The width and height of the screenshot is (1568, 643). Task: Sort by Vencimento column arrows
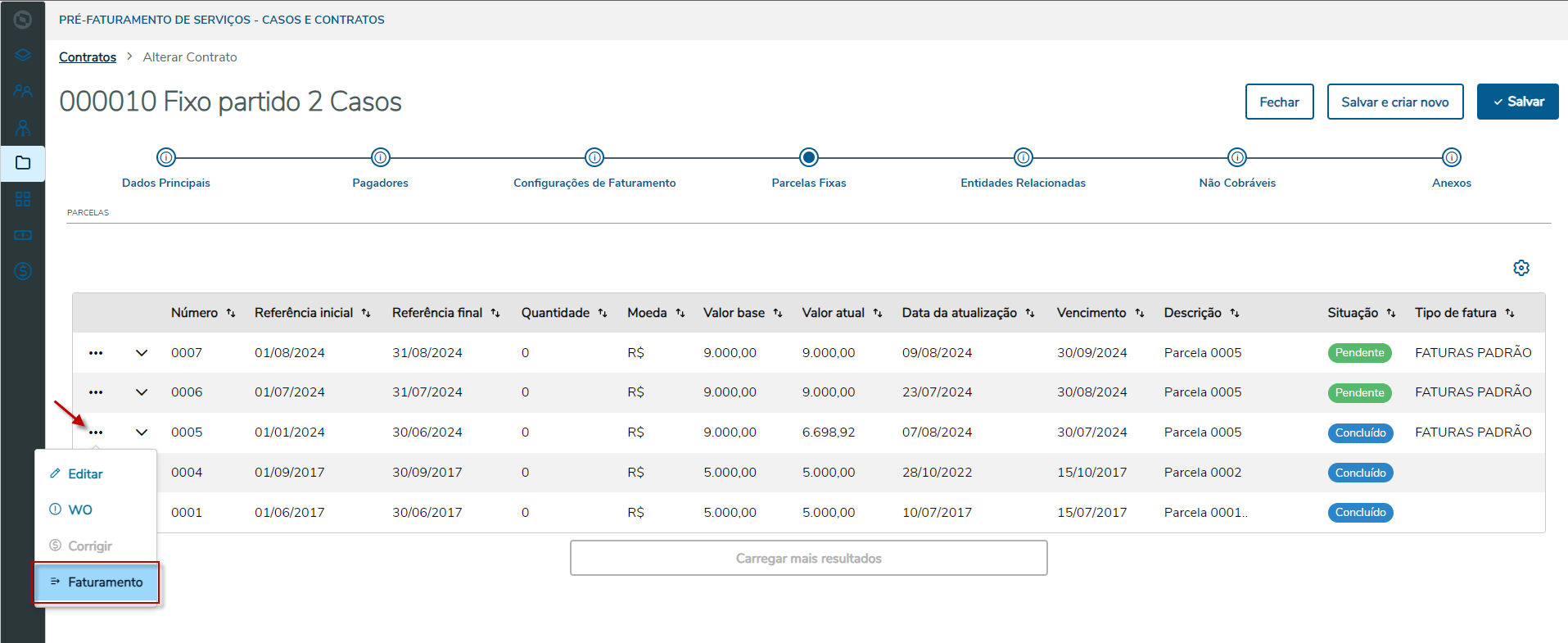(1140, 313)
